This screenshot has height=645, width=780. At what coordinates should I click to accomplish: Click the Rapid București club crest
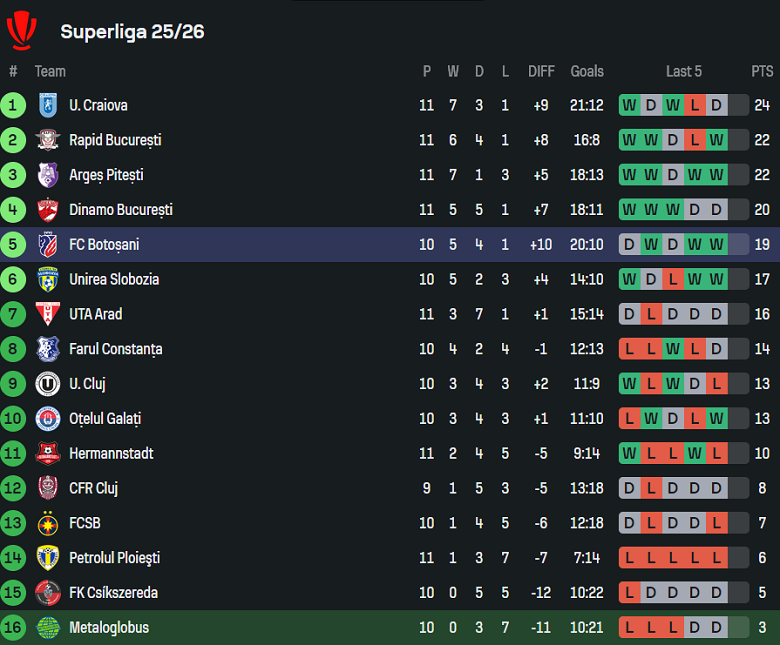tap(47, 140)
